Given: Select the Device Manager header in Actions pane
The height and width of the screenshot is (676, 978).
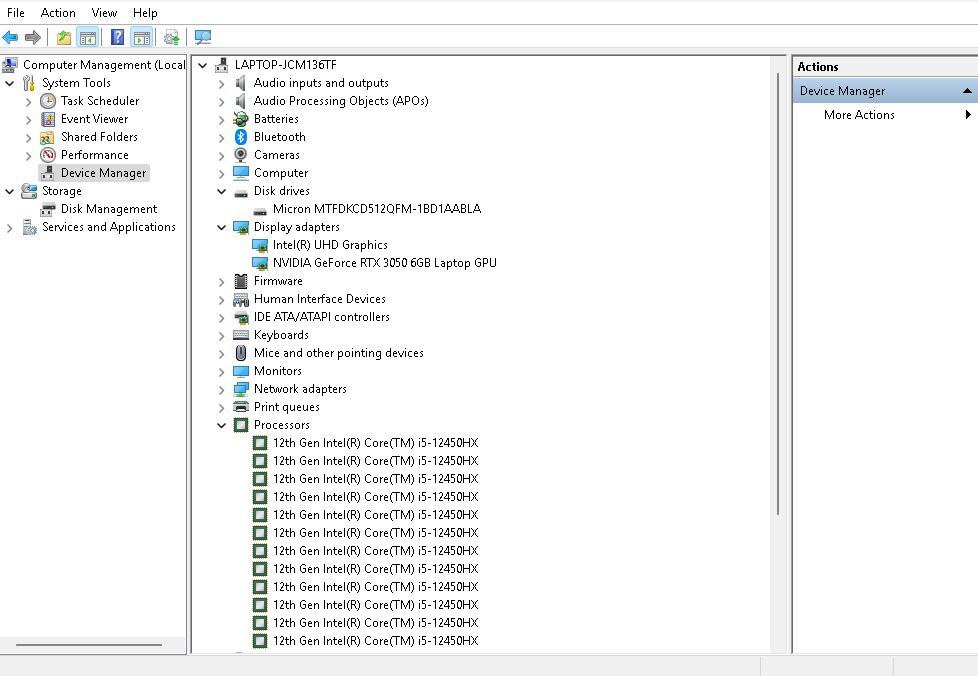Looking at the screenshot, I should click(886, 91).
